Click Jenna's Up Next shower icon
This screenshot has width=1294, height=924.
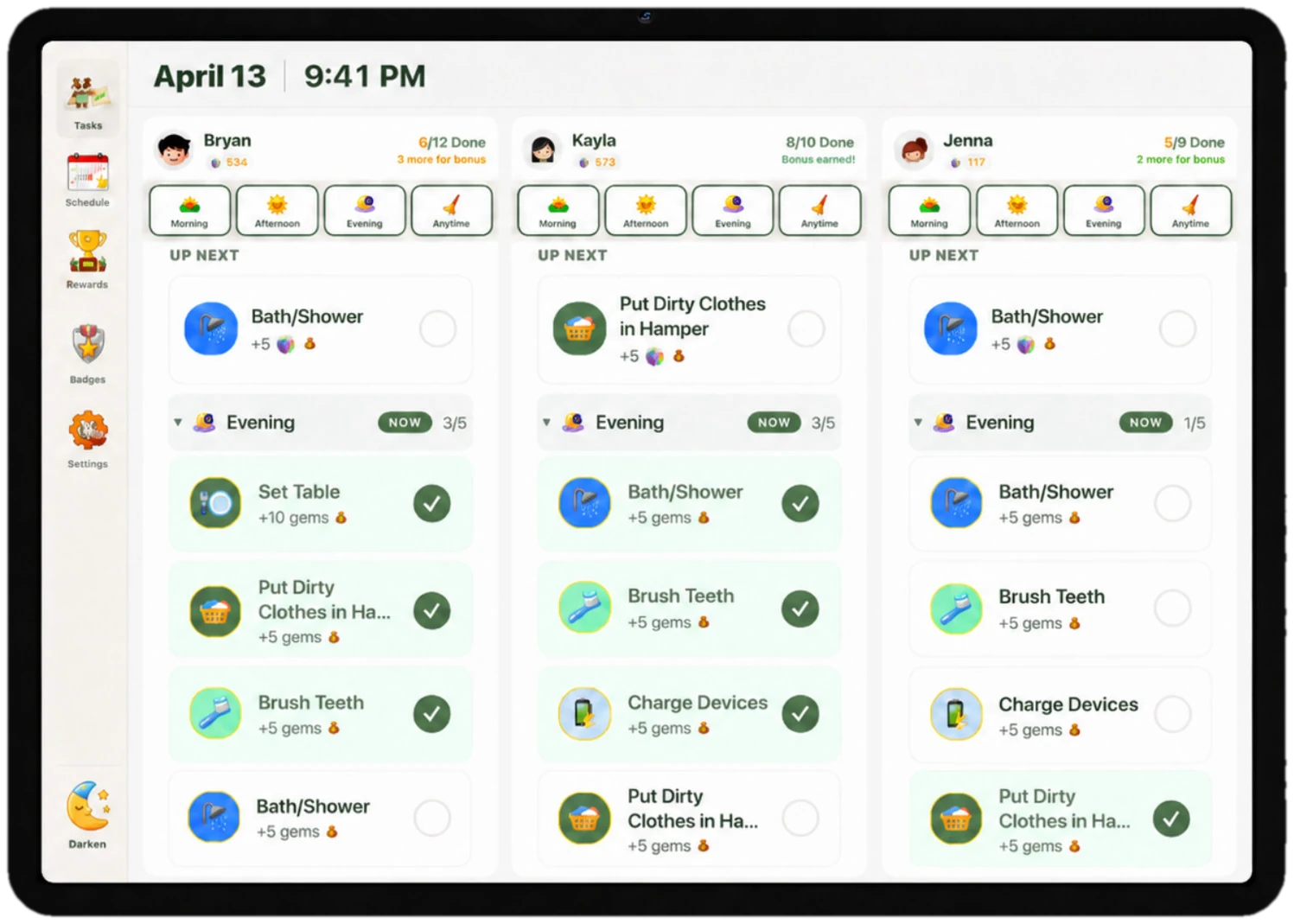pyautogui.click(x=951, y=328)
